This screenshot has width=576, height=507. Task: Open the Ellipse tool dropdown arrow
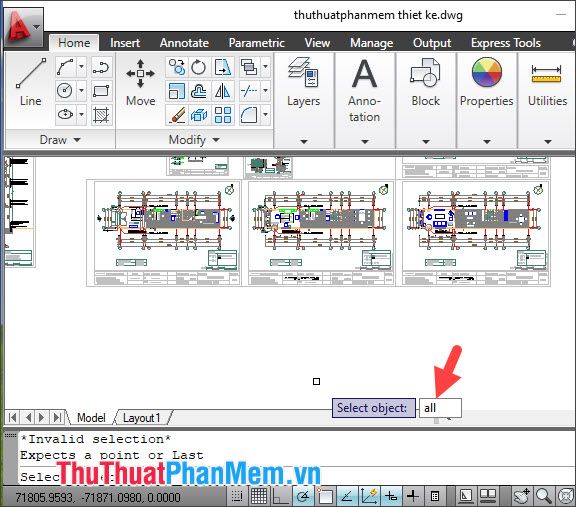[82, 114]
